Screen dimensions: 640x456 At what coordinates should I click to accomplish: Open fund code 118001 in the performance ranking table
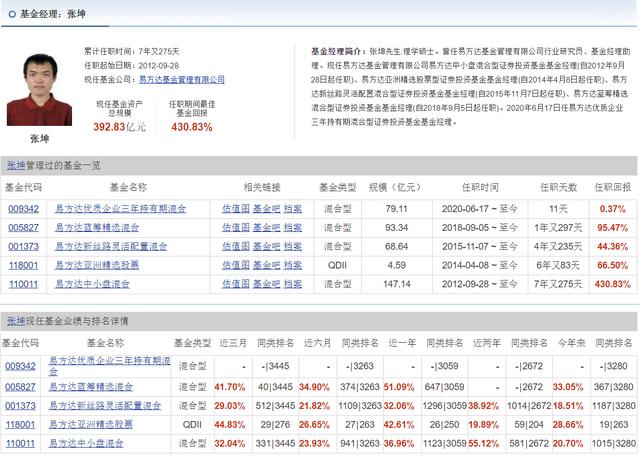tap(20, 425)
